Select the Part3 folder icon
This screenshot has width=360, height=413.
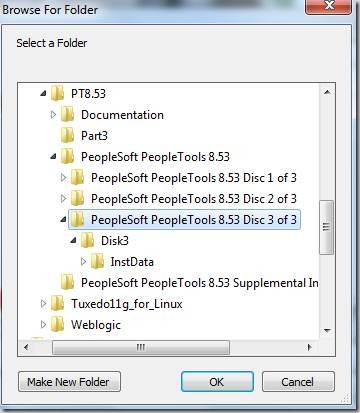[67, 136]
